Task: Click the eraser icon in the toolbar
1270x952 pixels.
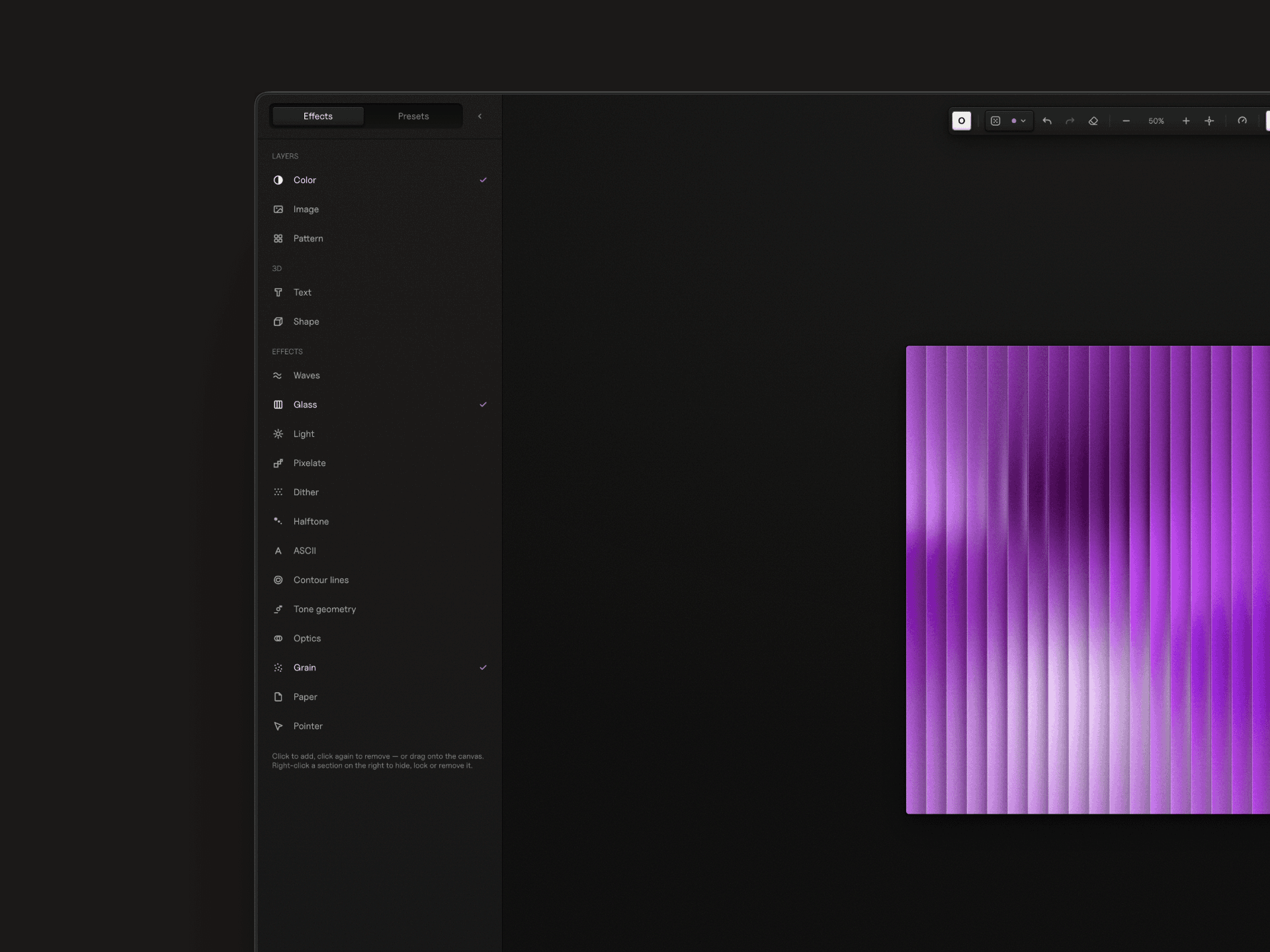Action: (1093, 121)
